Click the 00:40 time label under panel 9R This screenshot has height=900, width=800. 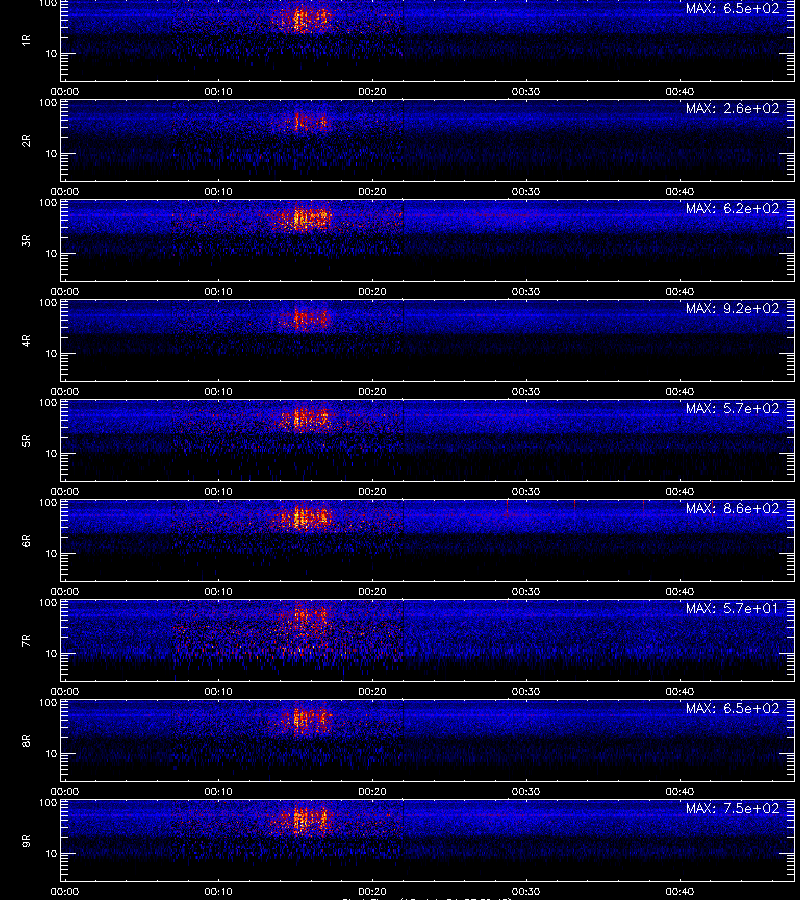pos(679,891)
